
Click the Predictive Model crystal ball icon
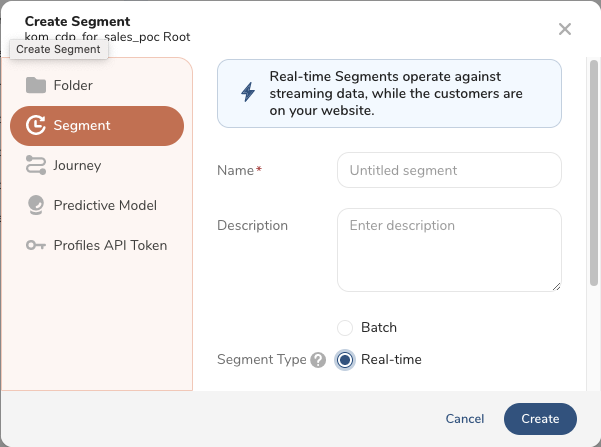coord(36,205)
